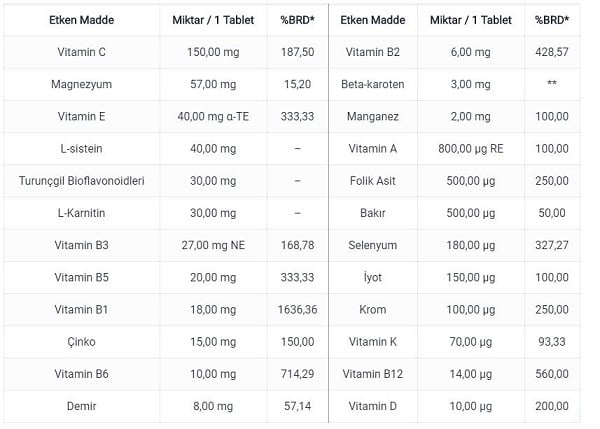The height and width of the screenshot is (429, 600).
Task: Select the Vitamin C cell
Action: (82, 52)
